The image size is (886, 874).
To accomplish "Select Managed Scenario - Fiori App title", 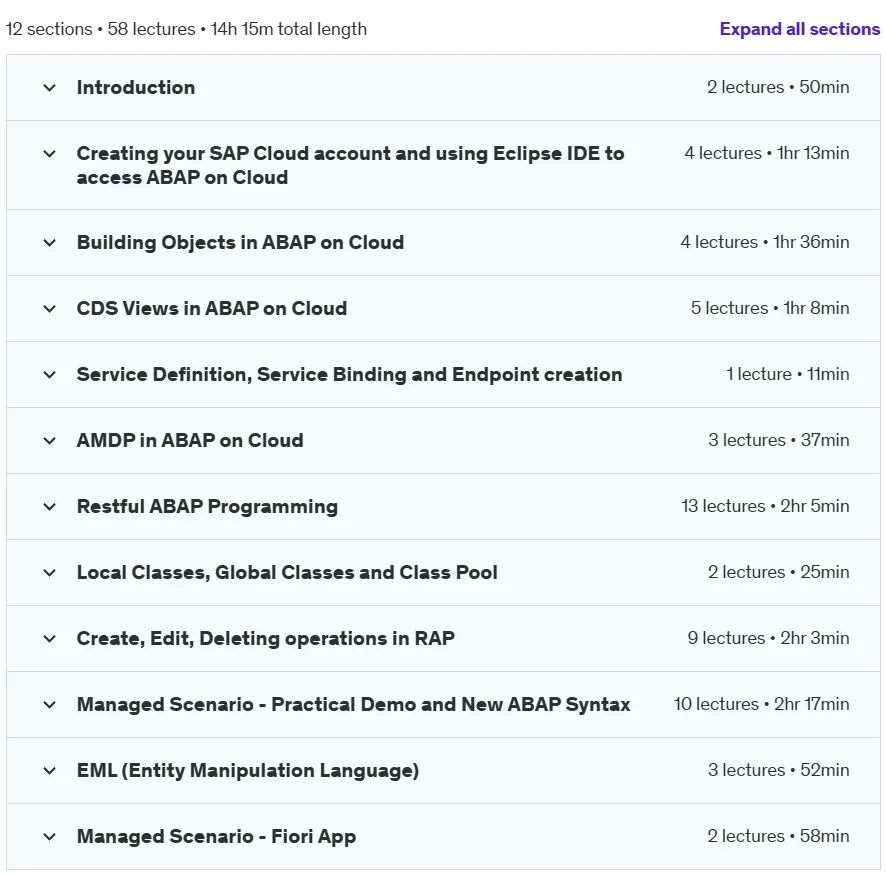I will (216, 837).
